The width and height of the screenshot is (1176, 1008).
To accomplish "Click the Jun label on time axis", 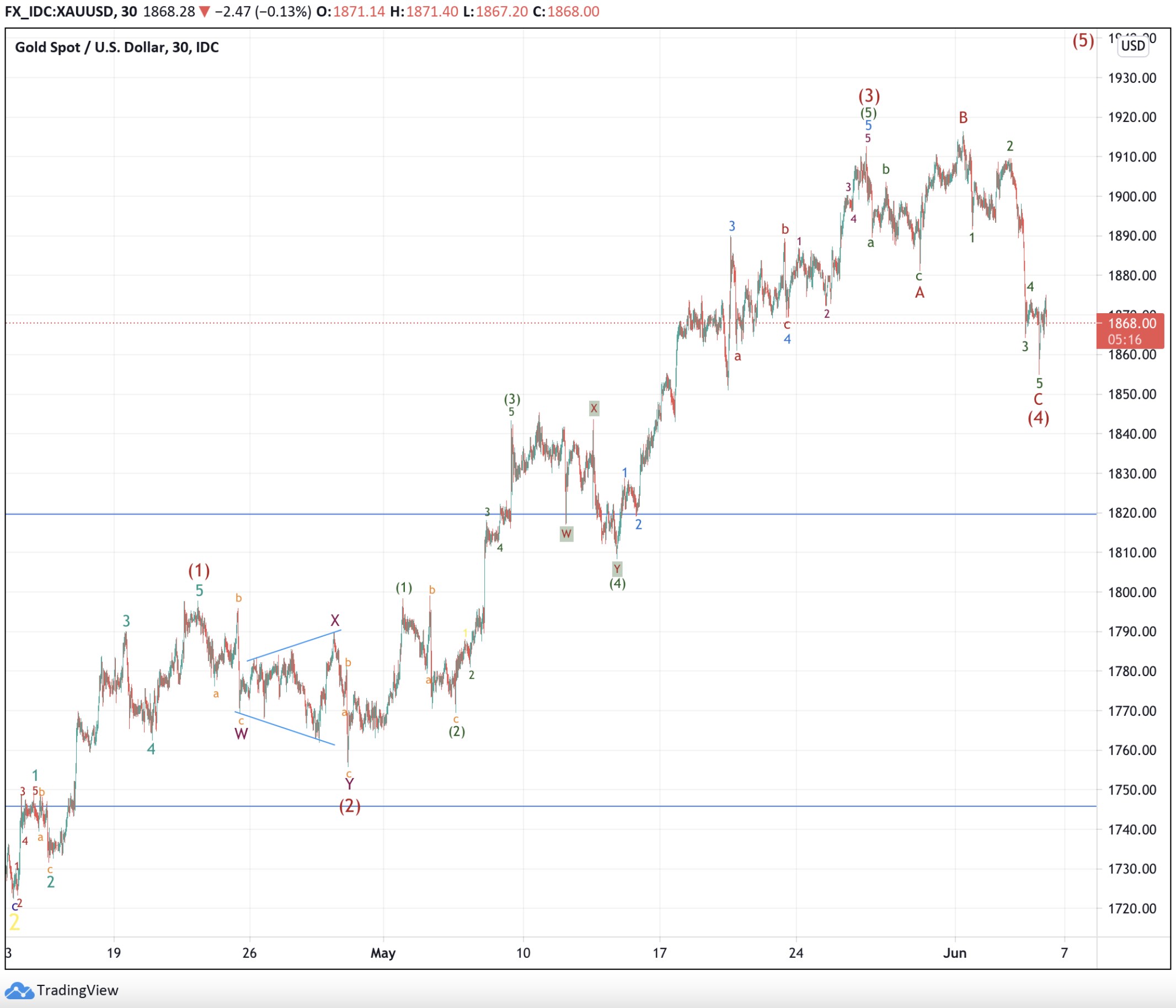I will point(955,953).
